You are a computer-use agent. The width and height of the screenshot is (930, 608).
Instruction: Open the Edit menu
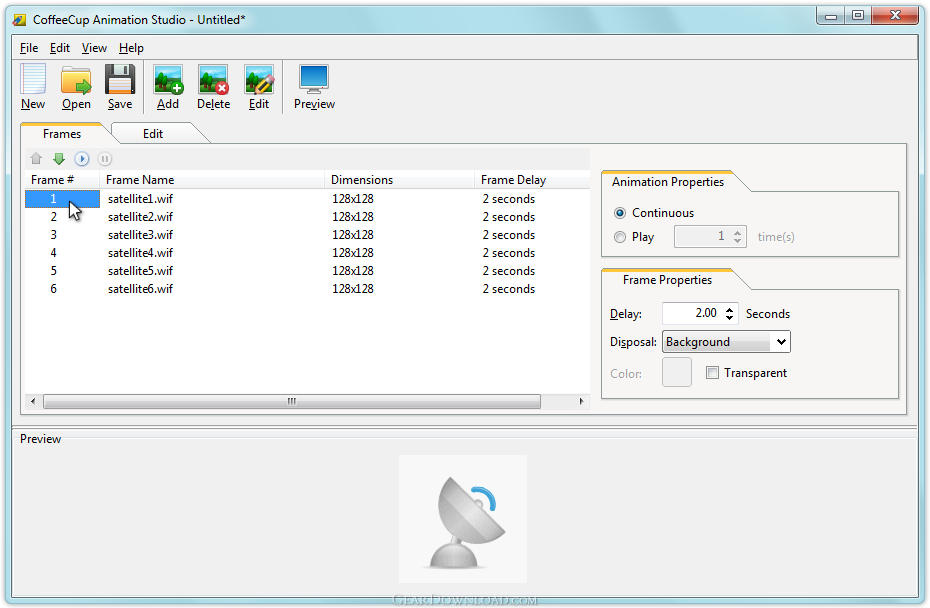(x=59, y=48)
